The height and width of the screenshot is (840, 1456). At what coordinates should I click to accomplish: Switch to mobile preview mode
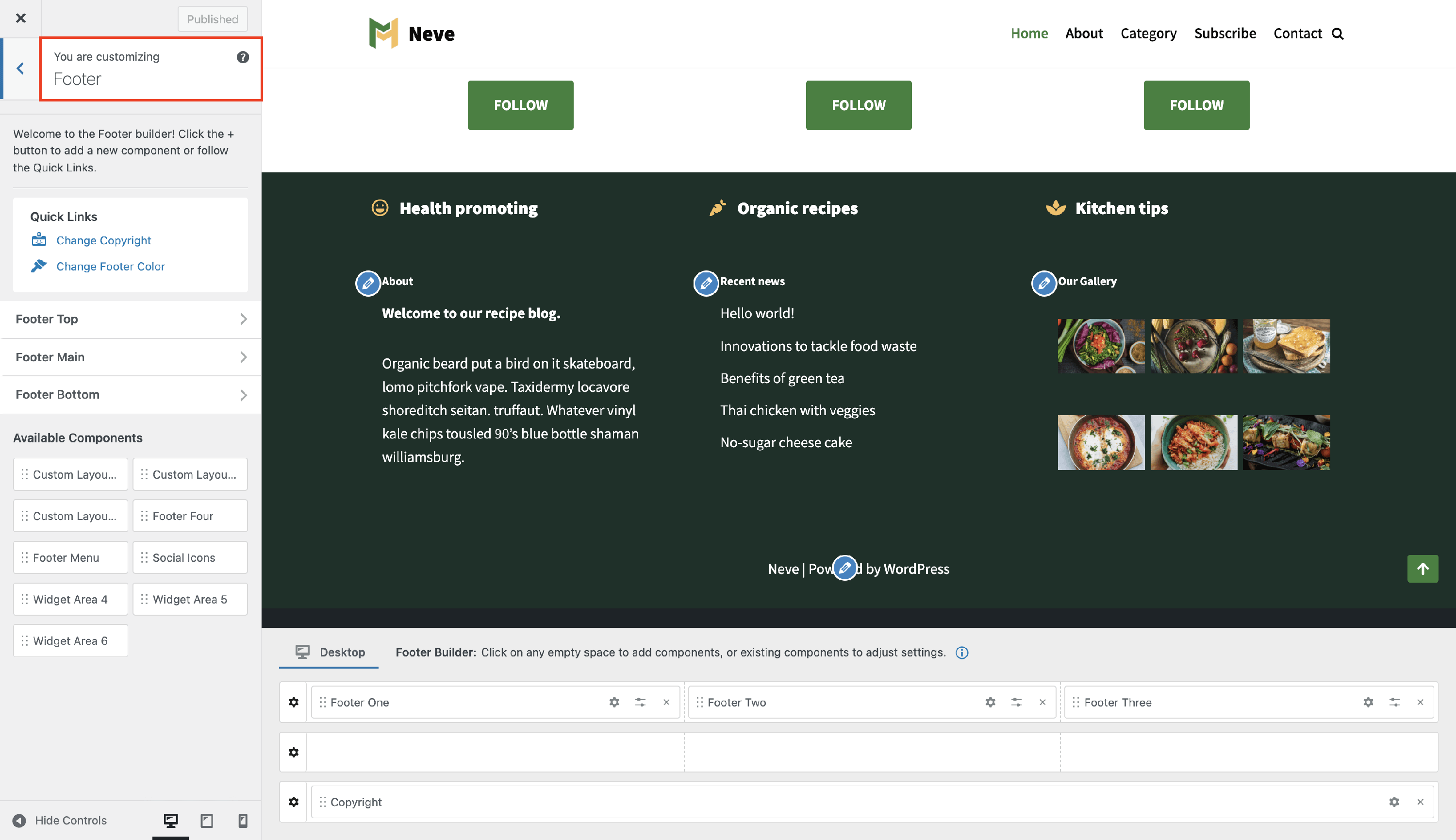click(243, 821)
